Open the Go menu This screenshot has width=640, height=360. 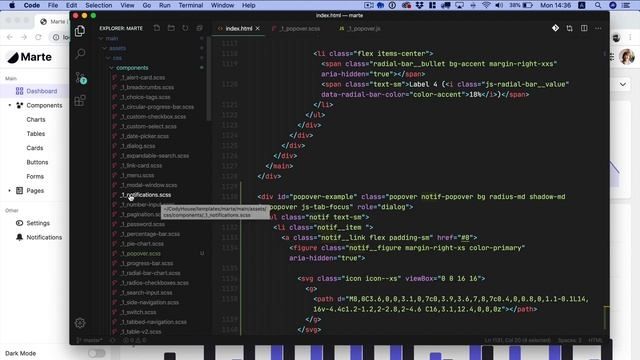[147, 5]
